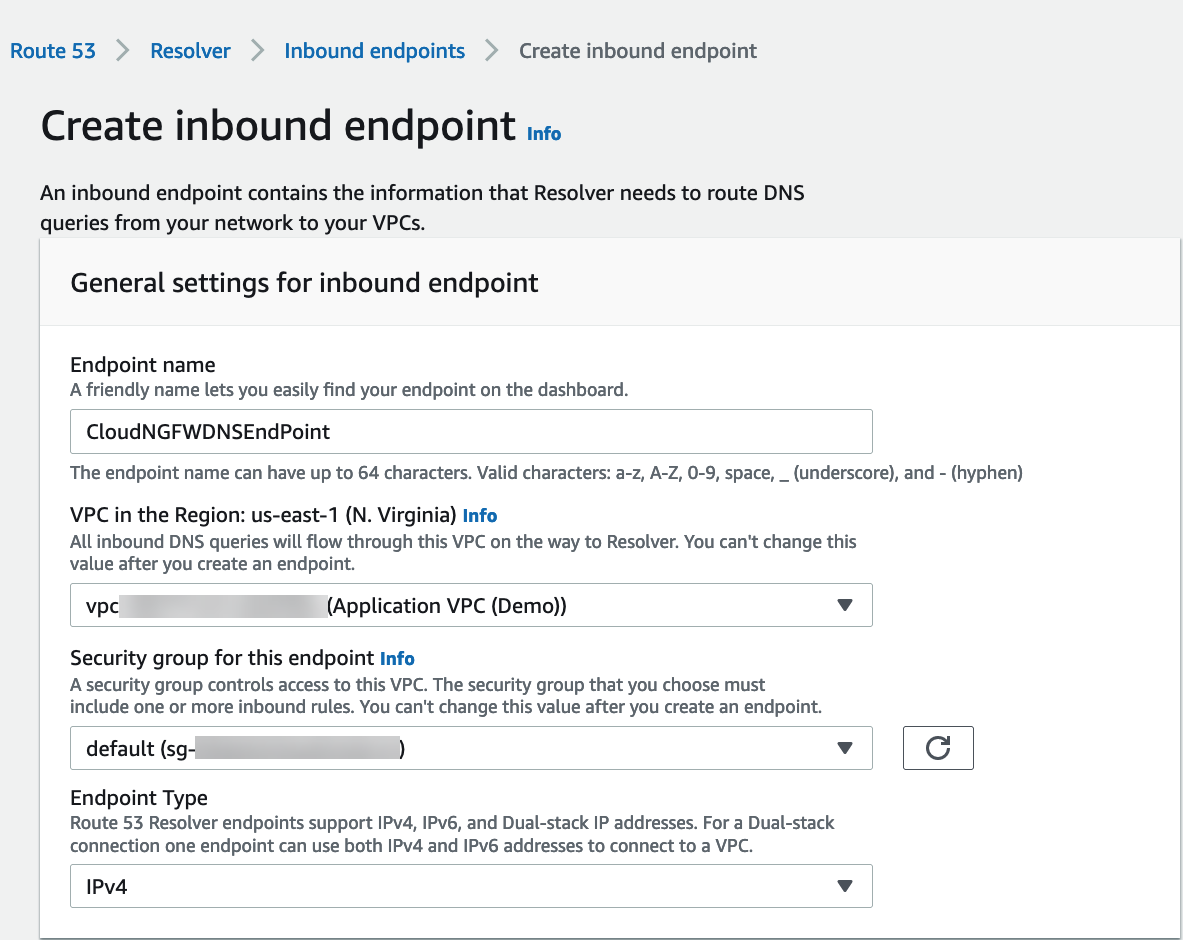
Task: Open the VPC selection dropdown
Action: click(x=471, y=605)
